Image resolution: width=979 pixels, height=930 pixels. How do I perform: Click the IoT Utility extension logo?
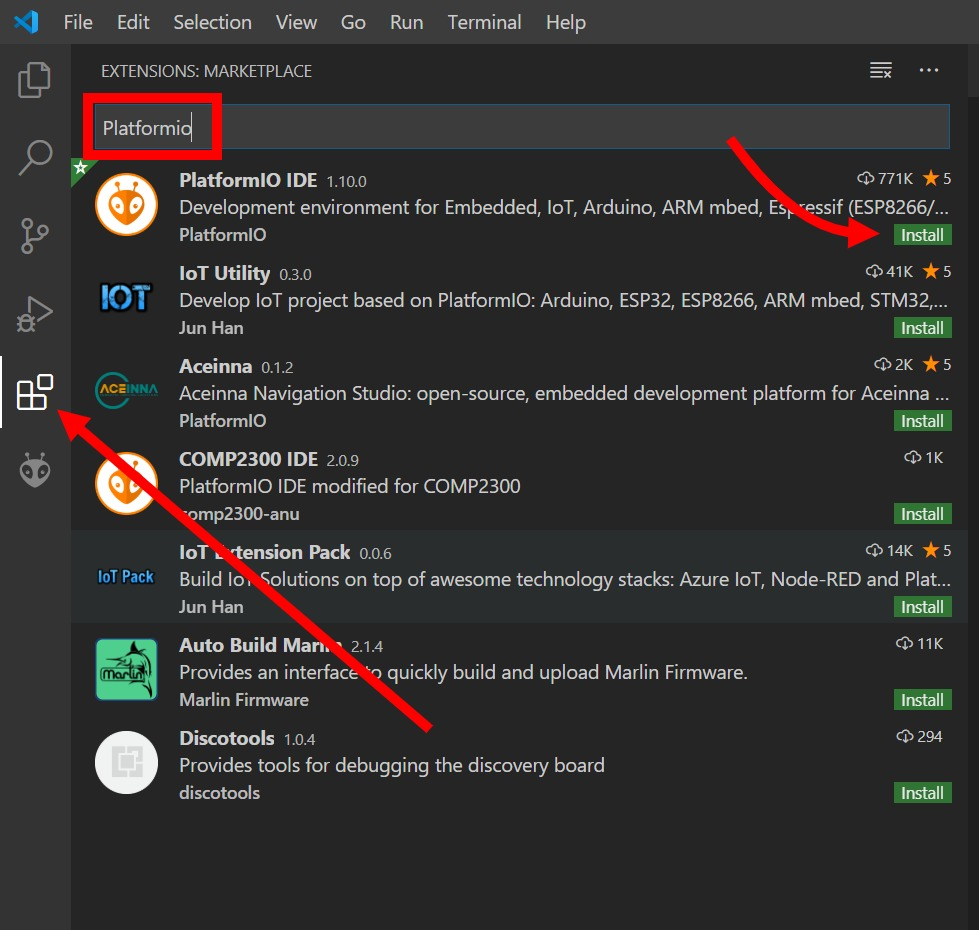click(x=126, y=297)
